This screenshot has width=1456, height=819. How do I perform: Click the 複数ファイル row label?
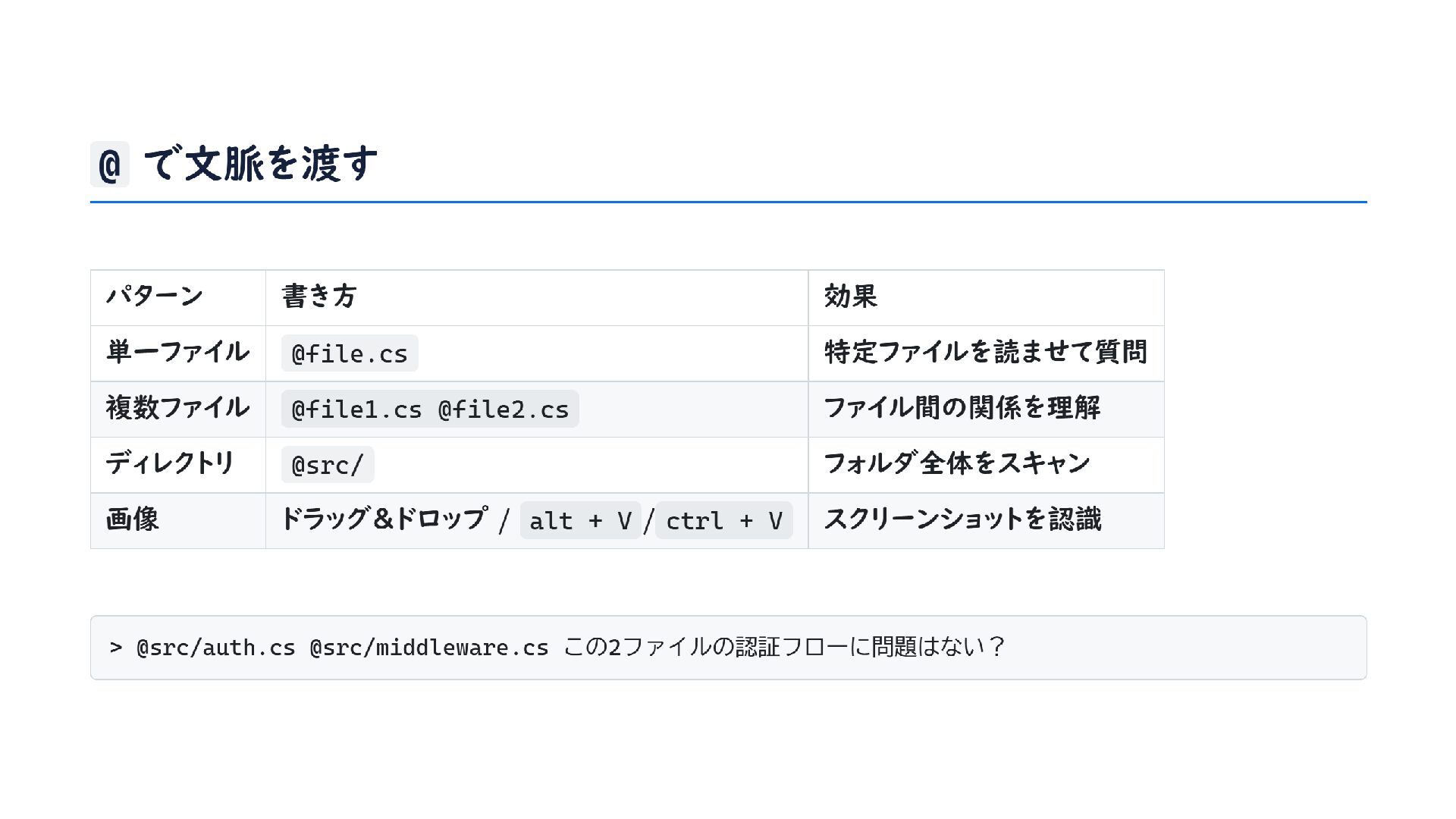[177, 409]
